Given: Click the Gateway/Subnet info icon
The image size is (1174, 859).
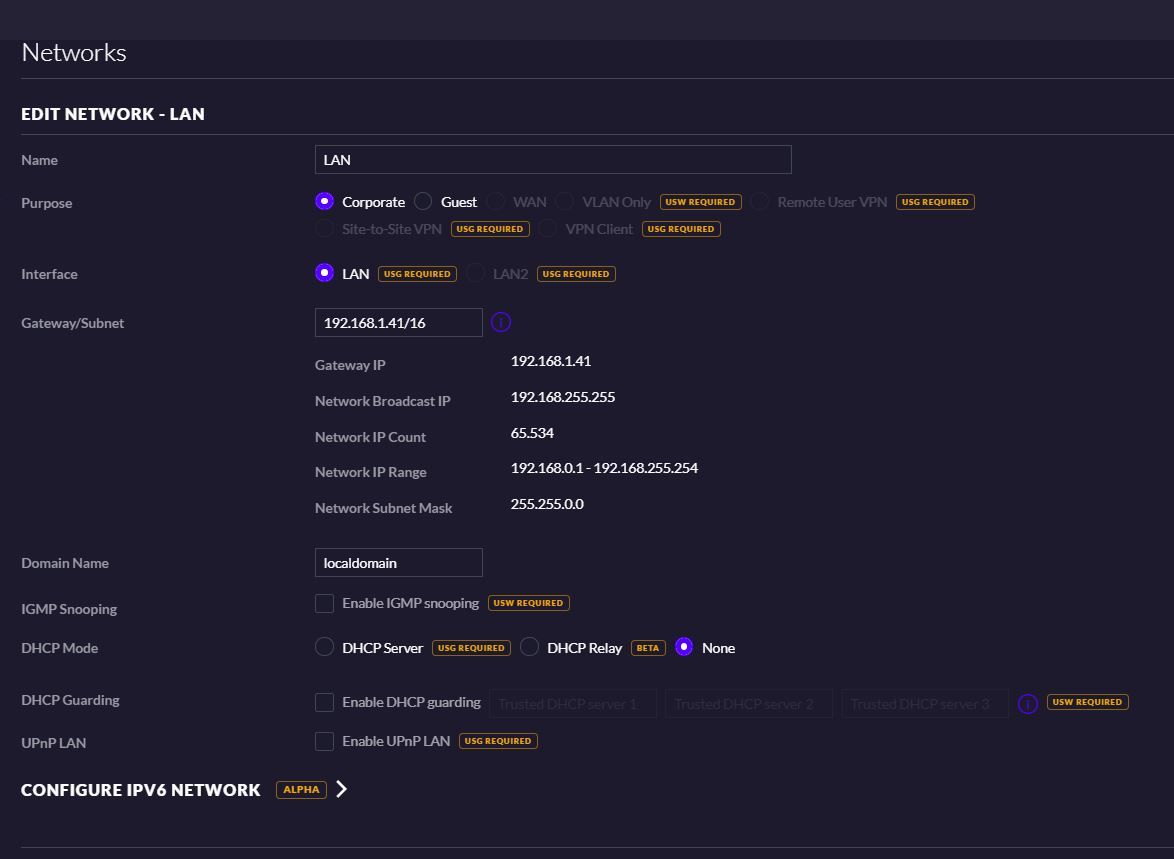Looking at the screenshot, I should tap(501, 323).
